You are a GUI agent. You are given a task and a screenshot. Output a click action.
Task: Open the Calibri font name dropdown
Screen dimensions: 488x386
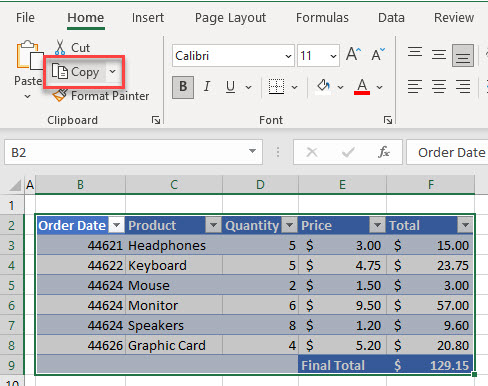click(288, 56)
